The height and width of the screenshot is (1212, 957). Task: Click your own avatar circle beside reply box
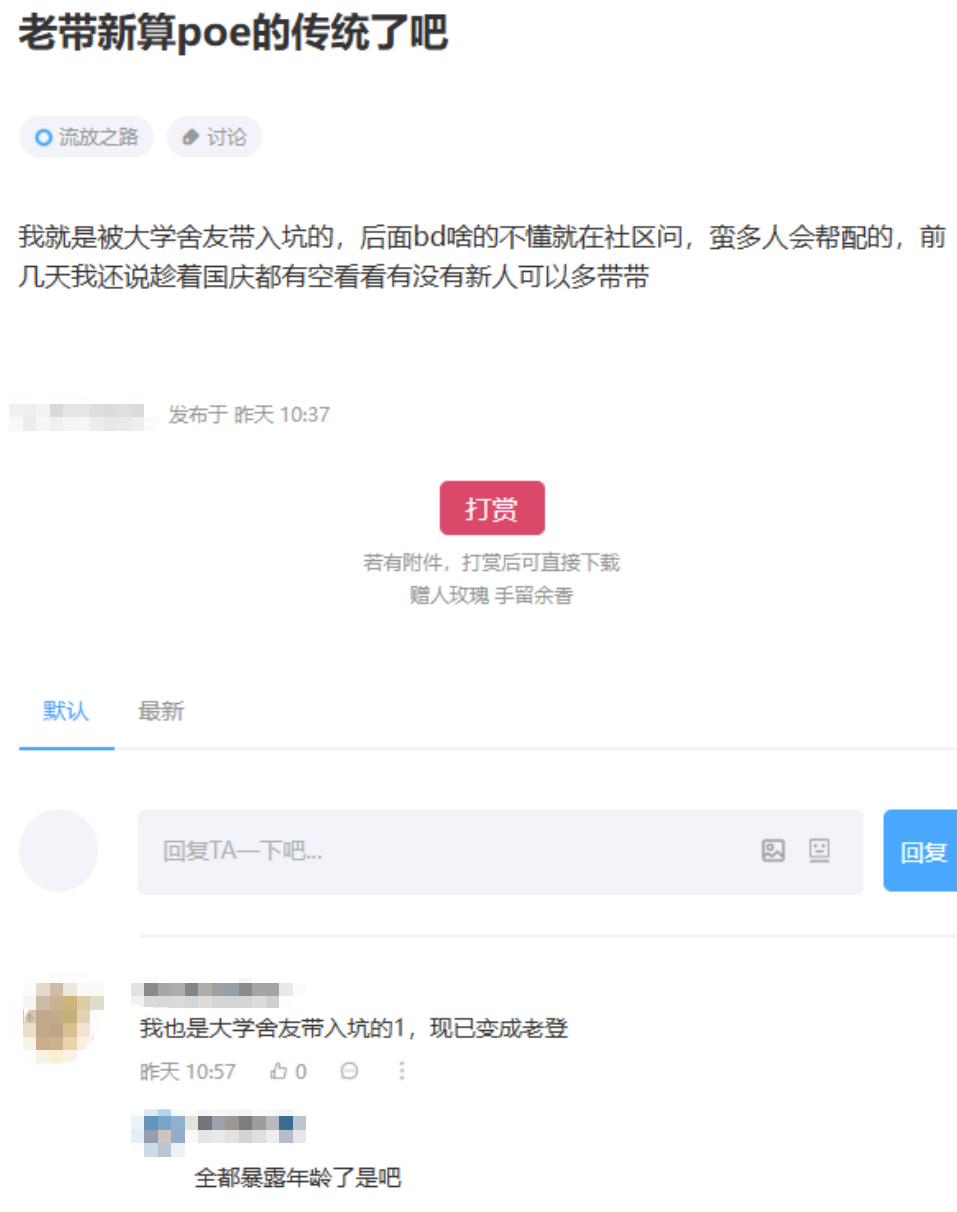(59, 851)
